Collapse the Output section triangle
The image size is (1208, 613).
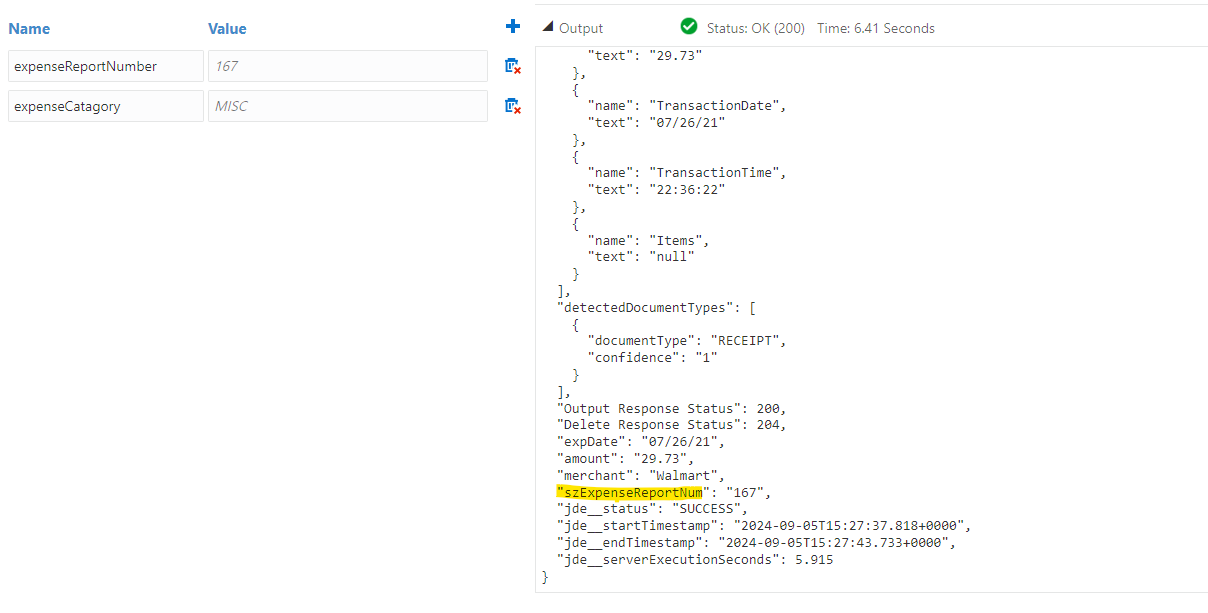(x=547, y=28)
